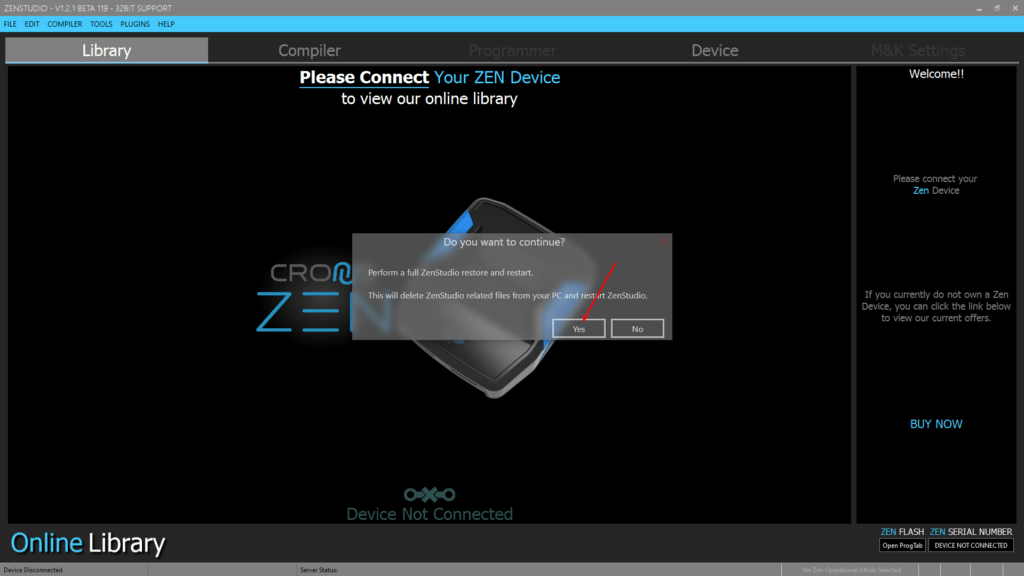Click the BUY NOW link
The height and width of the screenshot is (576, 1024).
click(936, 424)
